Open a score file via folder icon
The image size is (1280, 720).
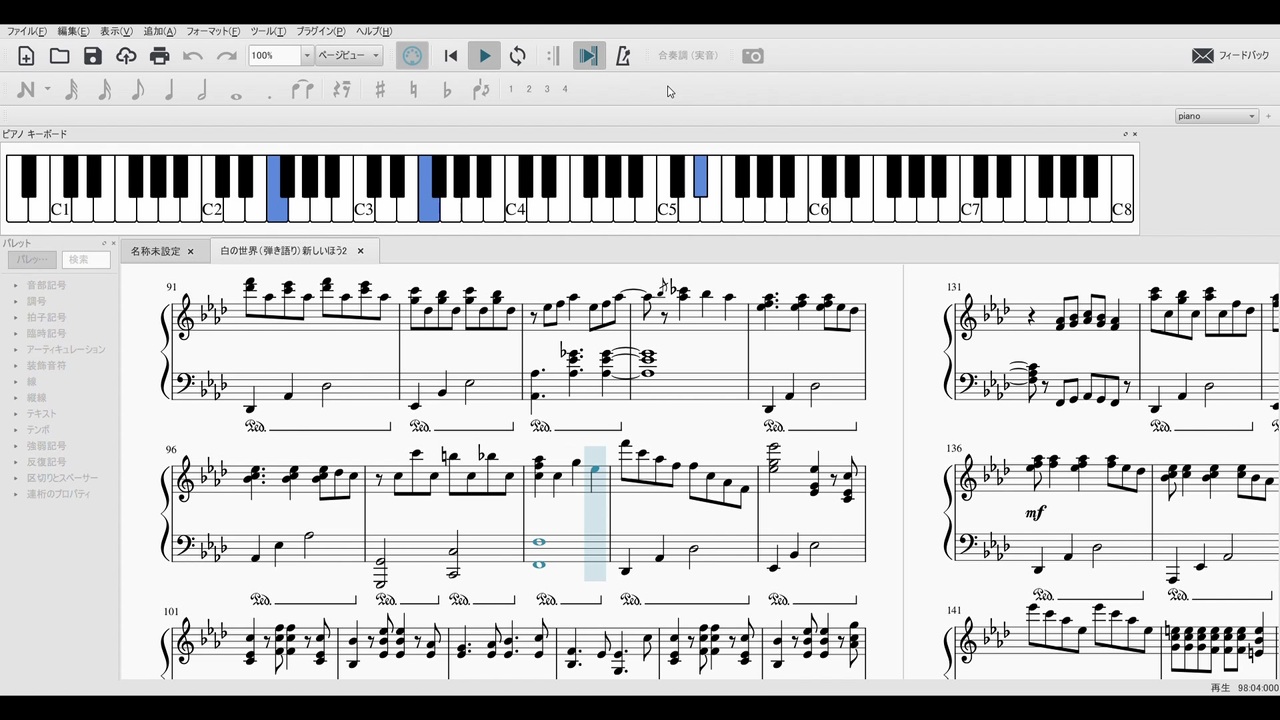(x=60, y=56)
